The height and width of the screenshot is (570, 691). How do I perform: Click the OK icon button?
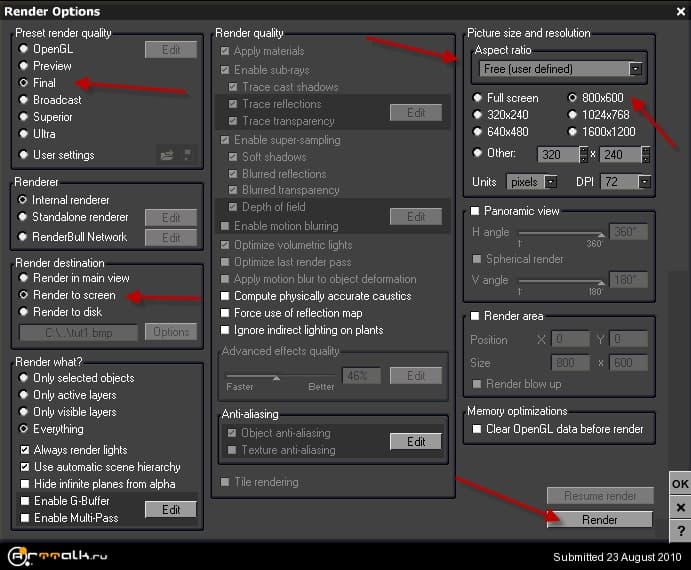coord(680,484)
